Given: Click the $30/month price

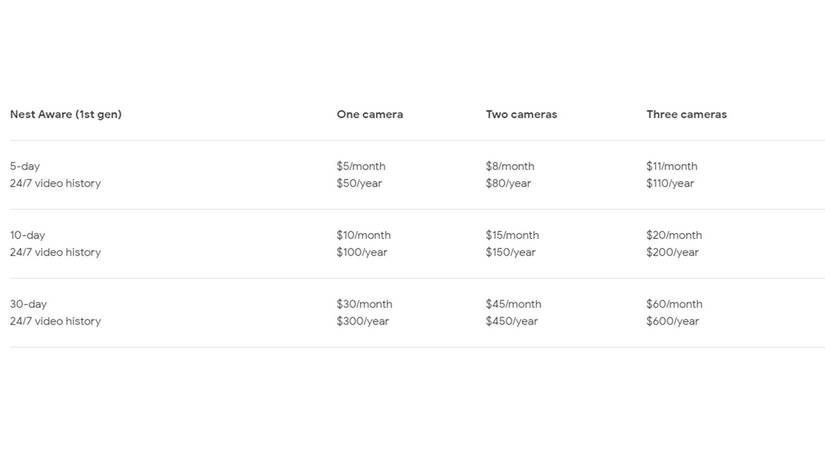Looking at the screenshot, I should pos(364,304).
